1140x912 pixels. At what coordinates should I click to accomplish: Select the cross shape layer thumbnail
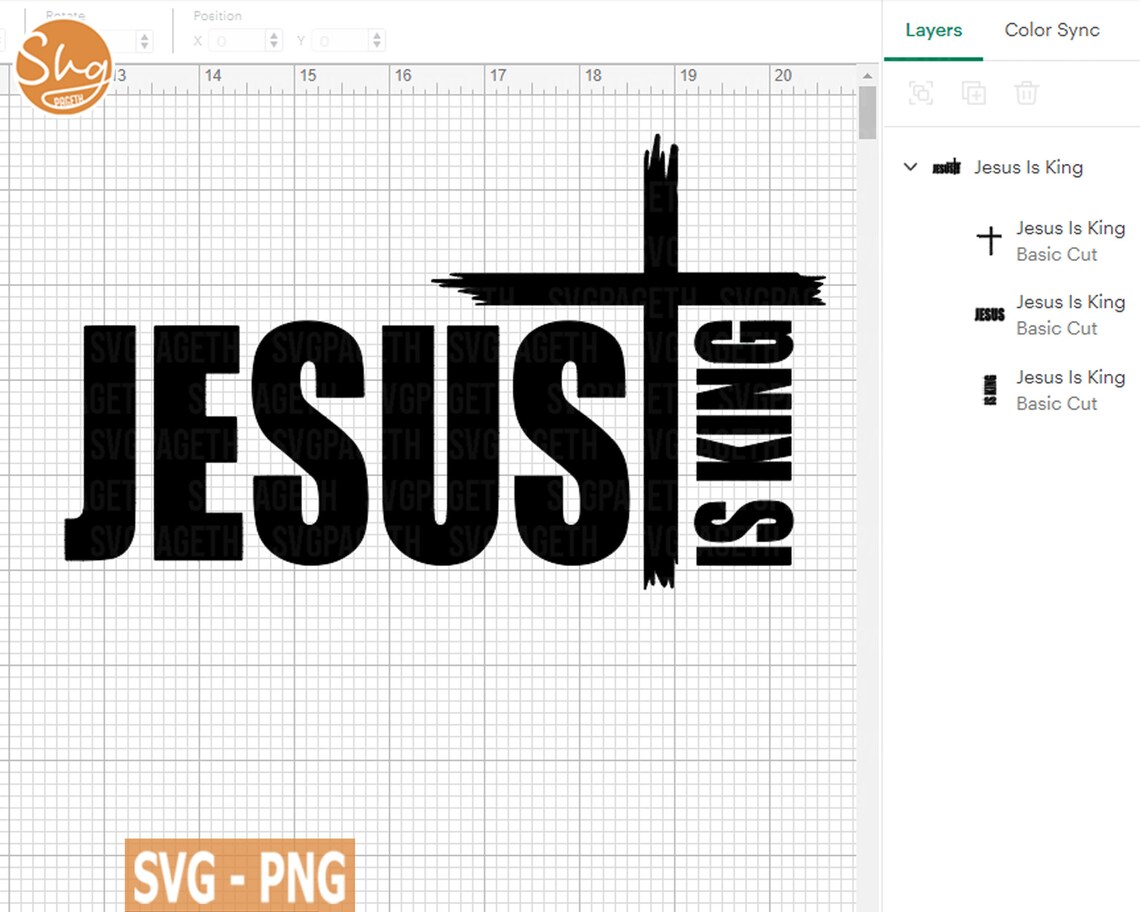(x=988, y=240)
